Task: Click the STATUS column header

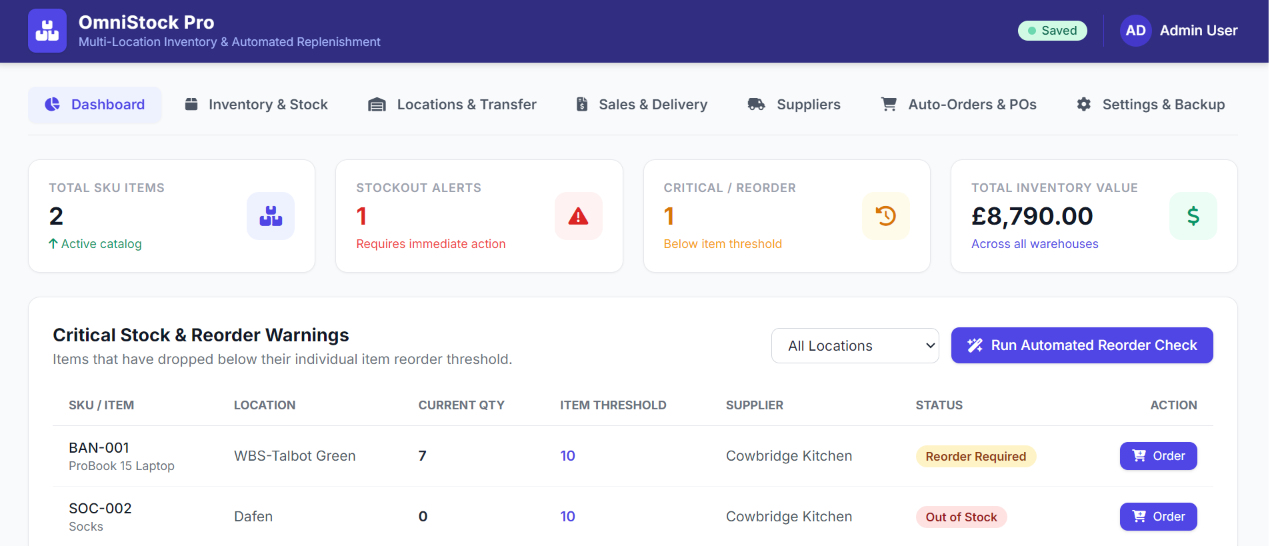Action: click(939, 405)
